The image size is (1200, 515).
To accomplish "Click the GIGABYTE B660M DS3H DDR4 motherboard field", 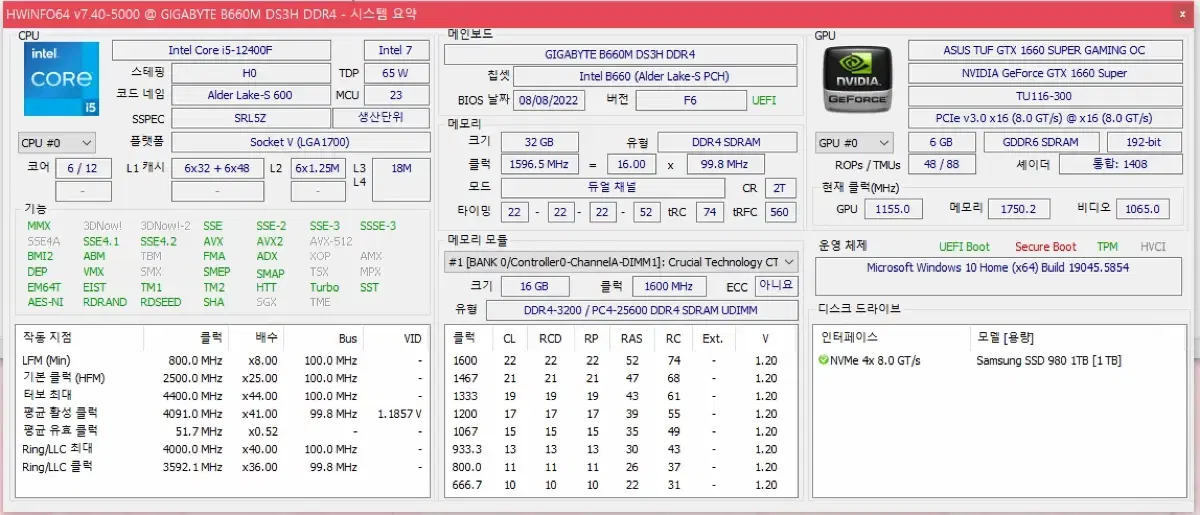I will click(620, 54).
